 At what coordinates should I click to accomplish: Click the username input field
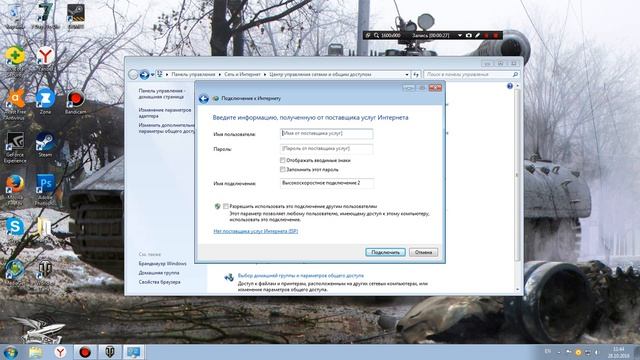point(327,133)
